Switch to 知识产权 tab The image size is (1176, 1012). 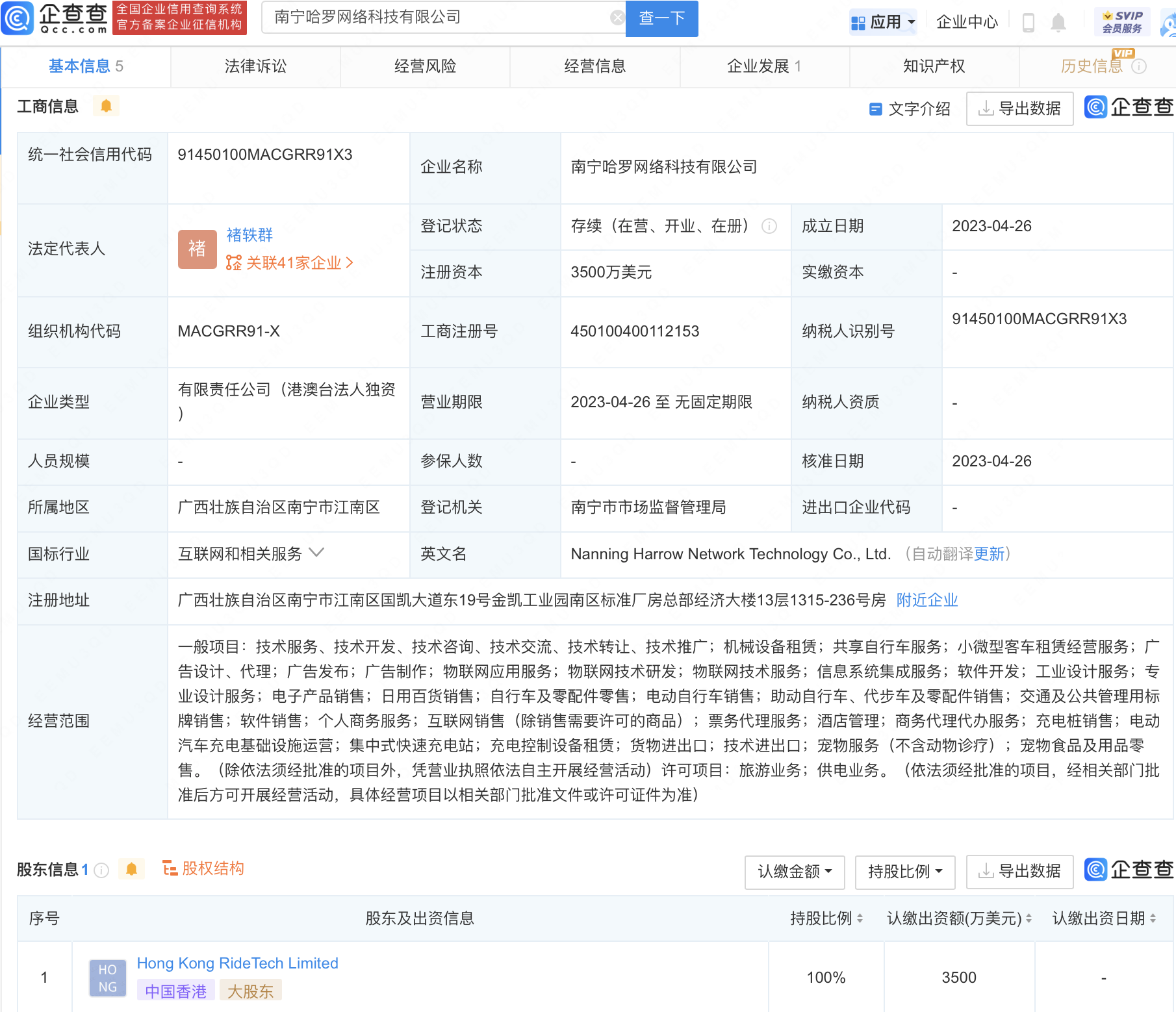934,66
